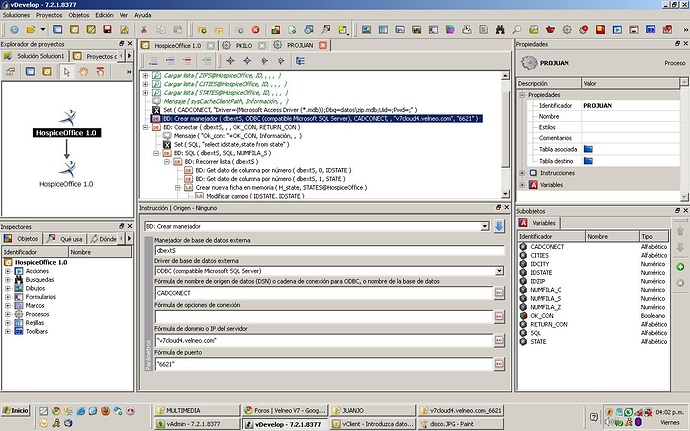Click the binoculars search icon
This screenshot has height=431, width=690.
click(x=500, y=30)
